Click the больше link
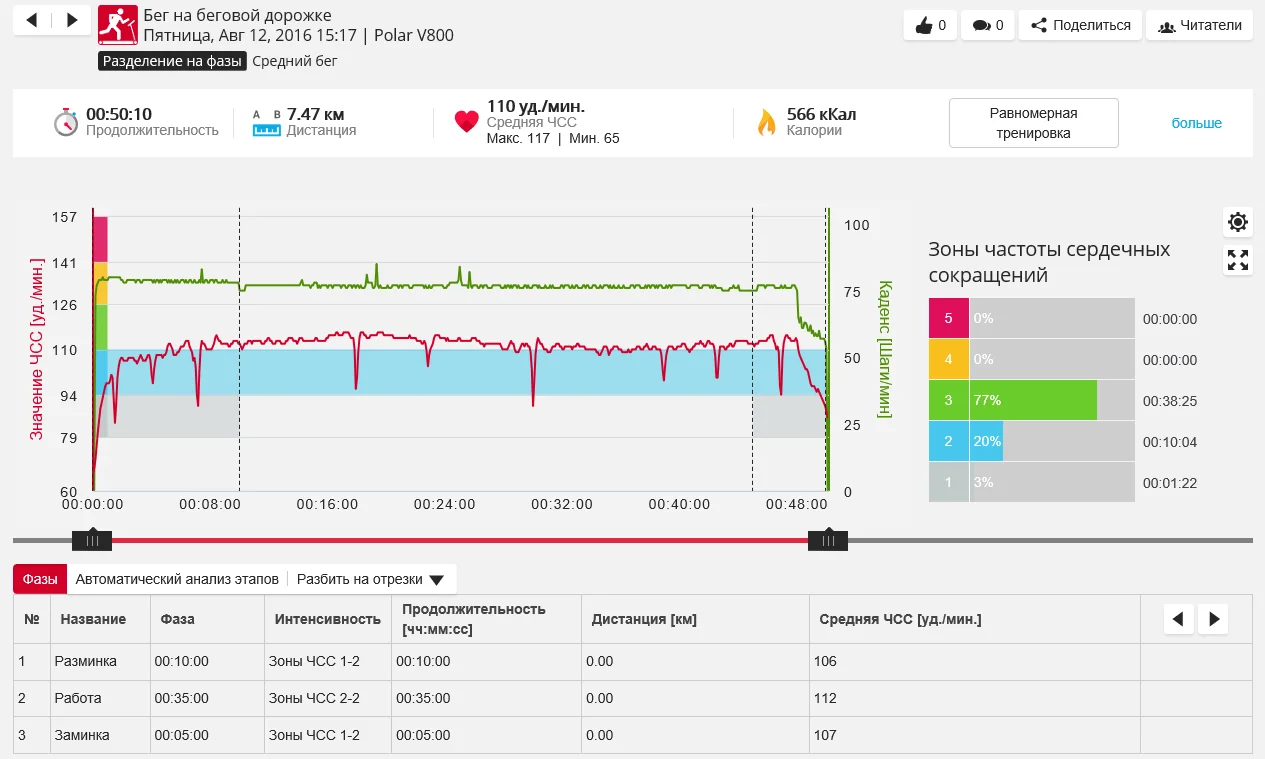1265x759 pixels. click(1196, 123)
